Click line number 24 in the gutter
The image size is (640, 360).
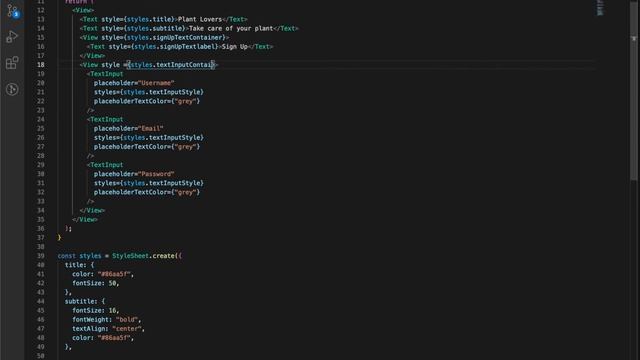[41, 120]
